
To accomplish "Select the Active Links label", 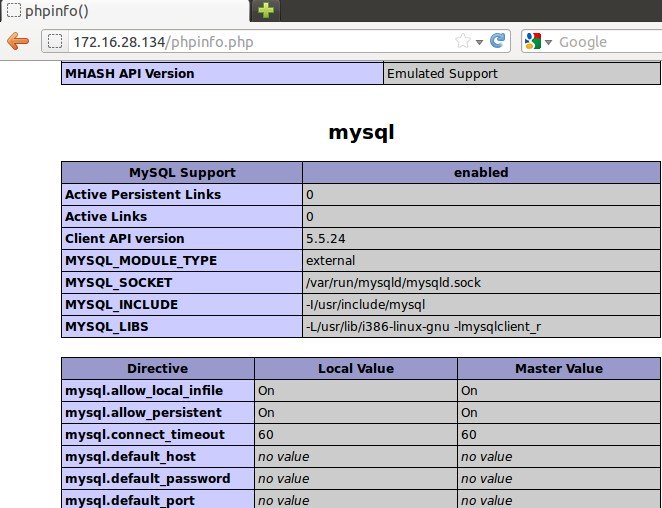I will (x=106, y=216).
